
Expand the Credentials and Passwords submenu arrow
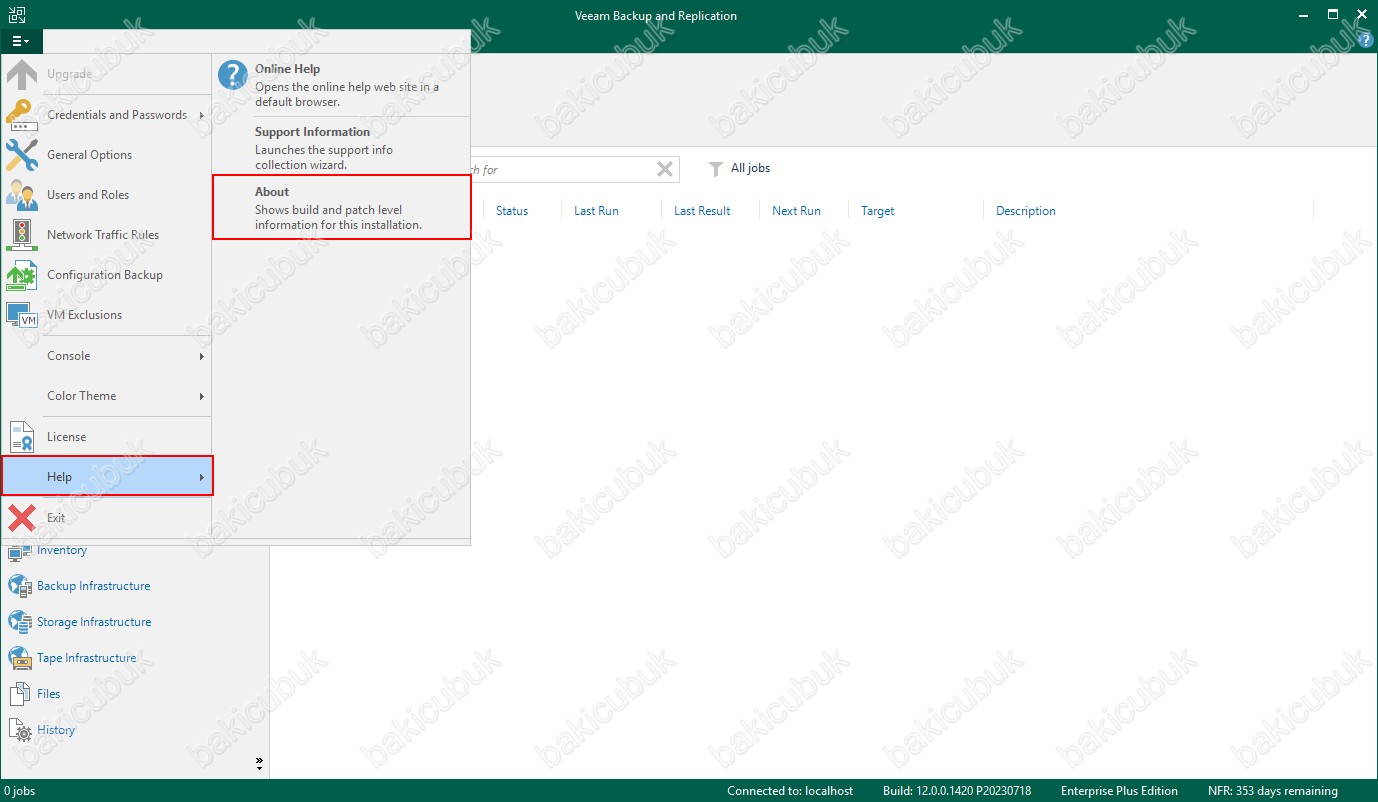(202, 115)
